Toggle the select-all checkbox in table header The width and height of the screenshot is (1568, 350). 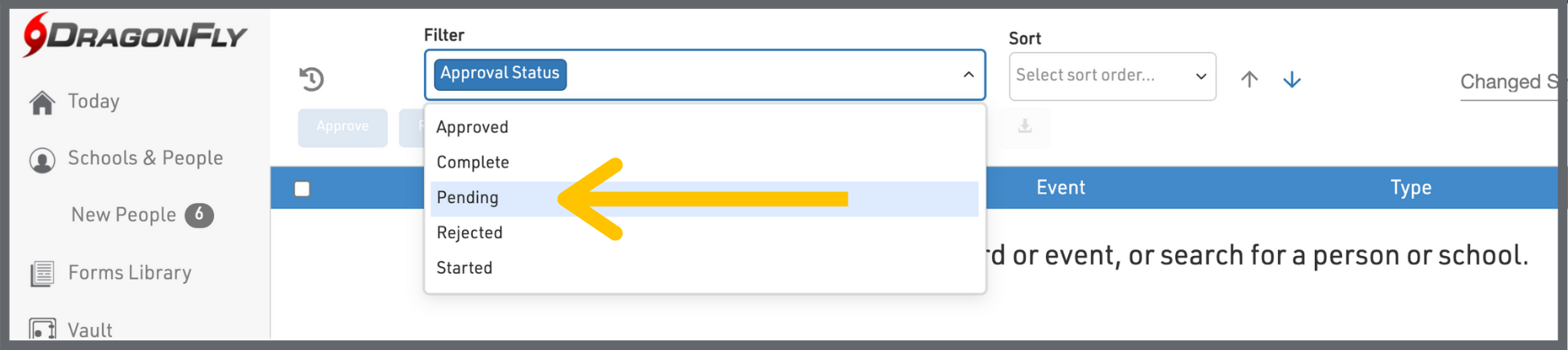(x=302, y=189)
